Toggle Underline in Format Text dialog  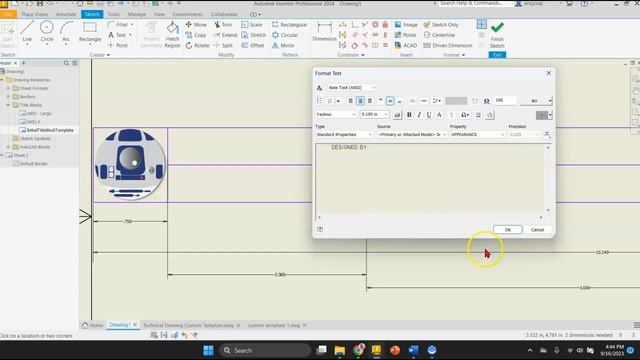[x=429, y=115]
